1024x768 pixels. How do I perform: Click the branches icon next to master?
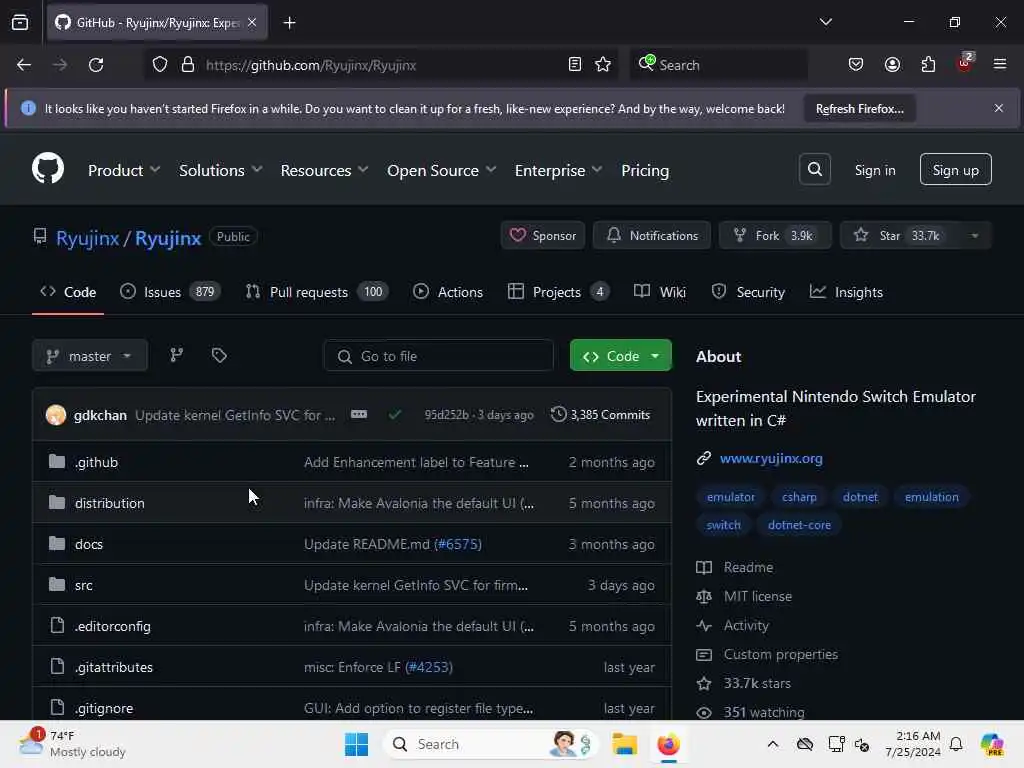pyautogui.click(x=176, y=355)
